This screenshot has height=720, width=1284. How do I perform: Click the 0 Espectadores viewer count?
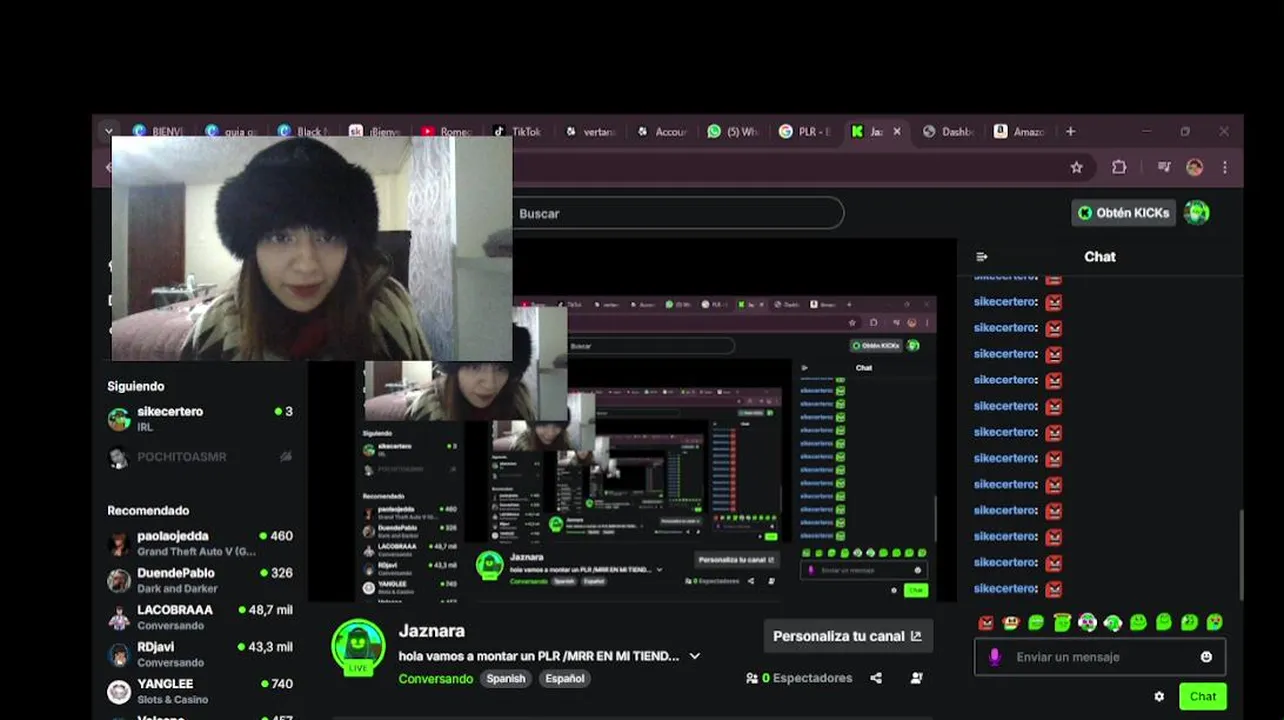pos(799,678)
